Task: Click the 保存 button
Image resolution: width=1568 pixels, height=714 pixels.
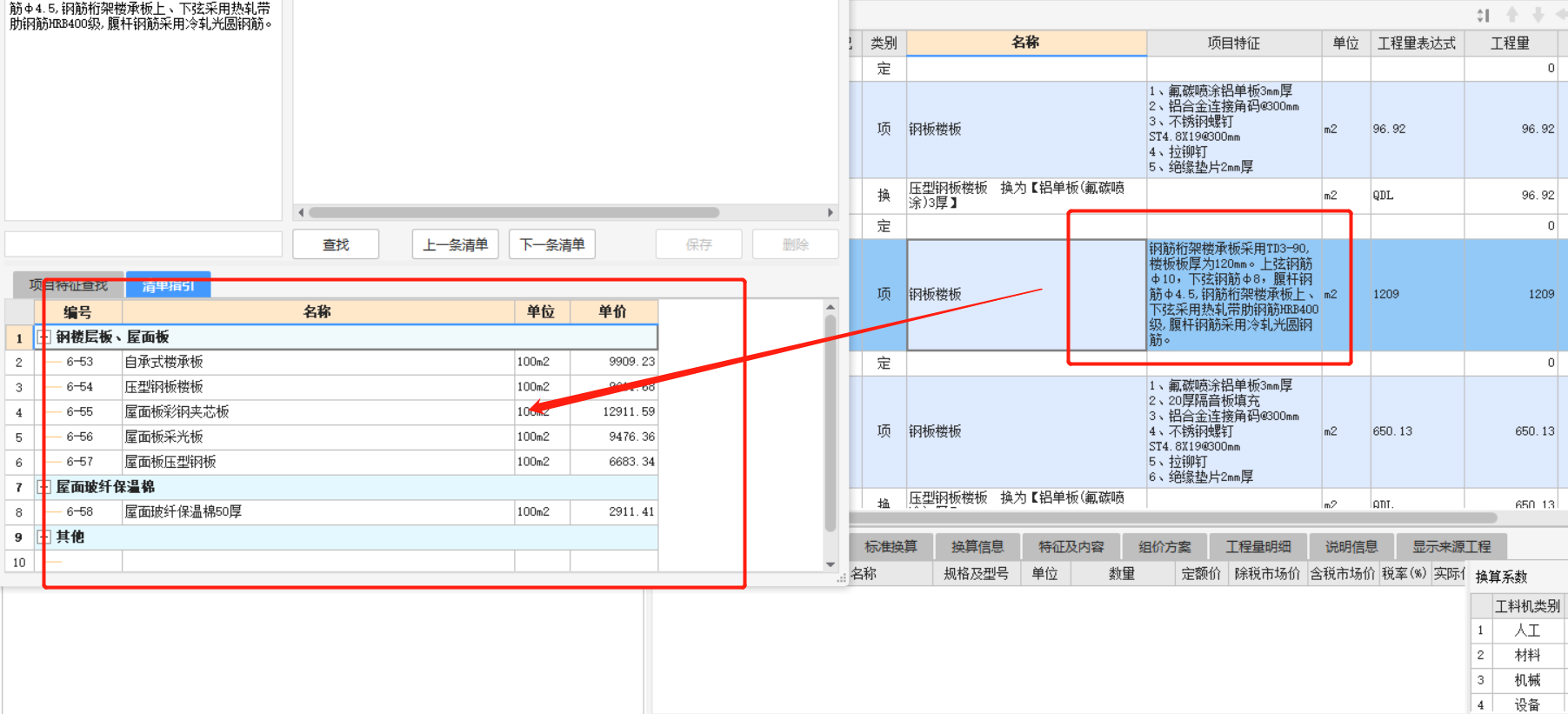Action: tap(698, 244)
